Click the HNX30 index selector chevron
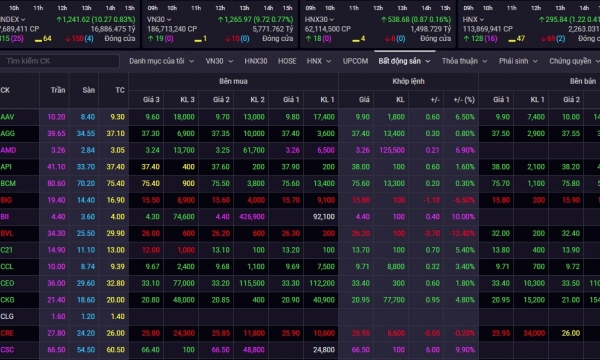600x360 pixels. pos(331,20)
